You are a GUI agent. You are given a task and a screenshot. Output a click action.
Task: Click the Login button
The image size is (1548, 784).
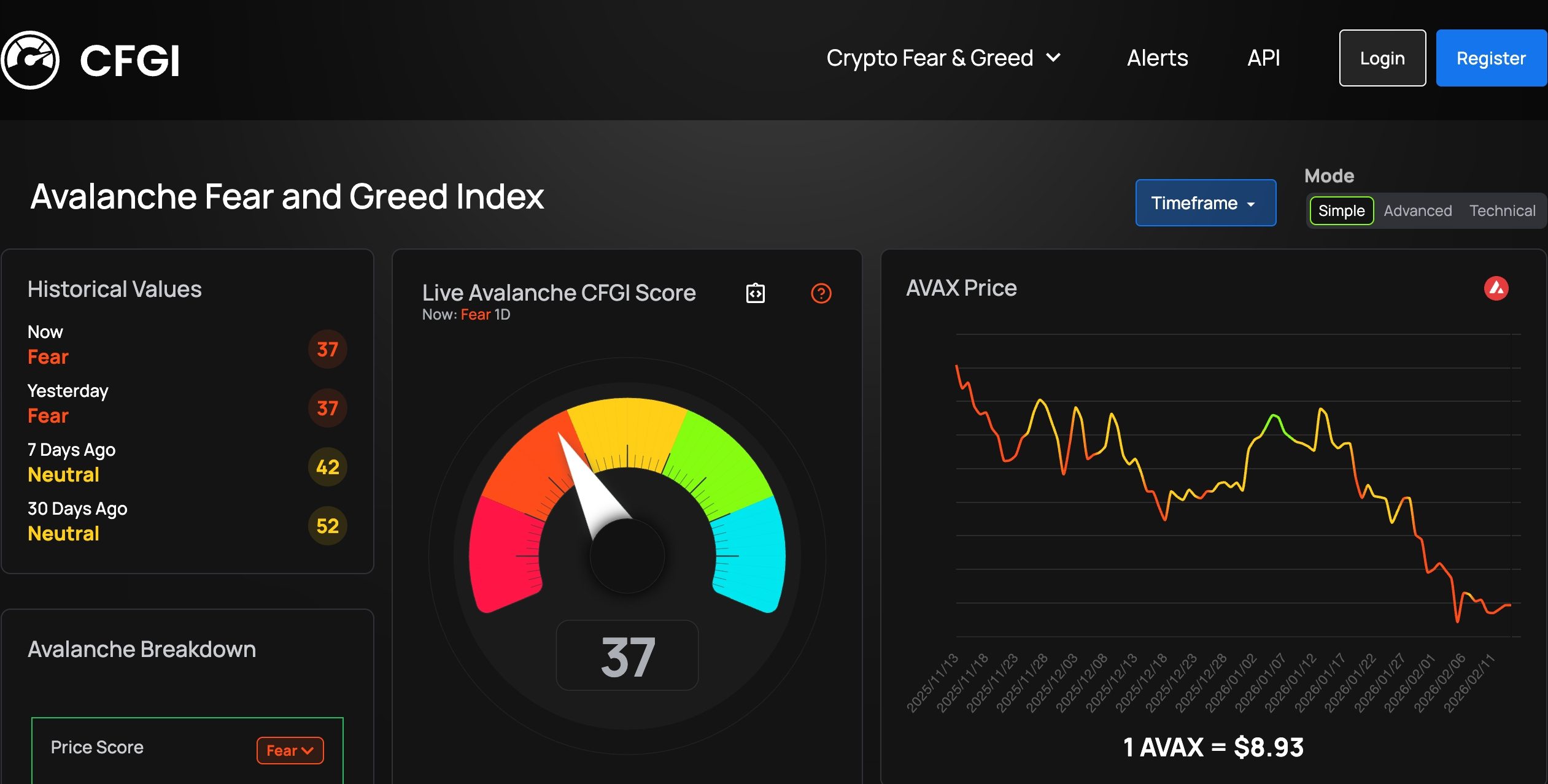click(x=1382, y=58)
